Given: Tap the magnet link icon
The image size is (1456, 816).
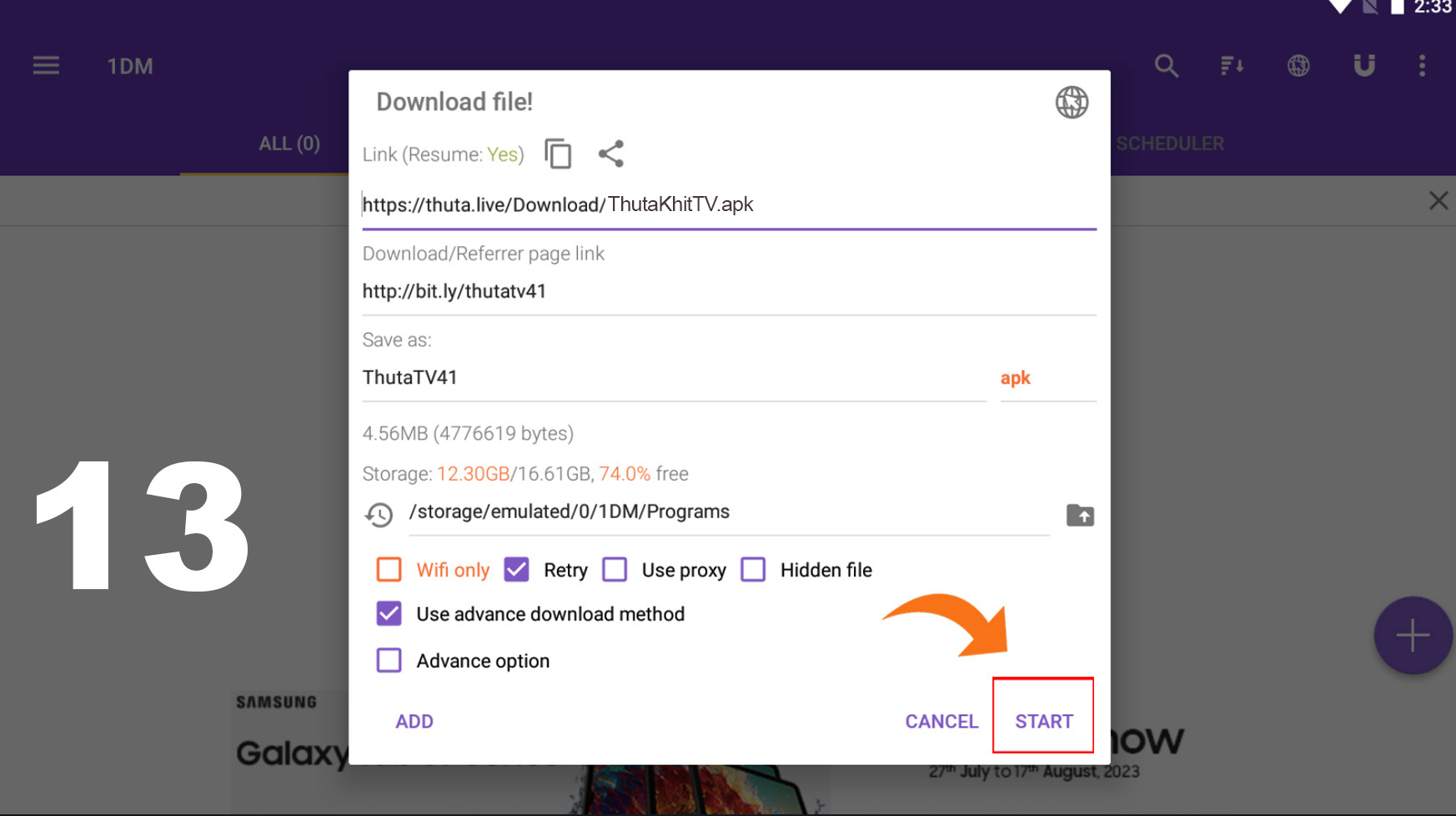Looking at the screenshot, I should click(1364, 66).
